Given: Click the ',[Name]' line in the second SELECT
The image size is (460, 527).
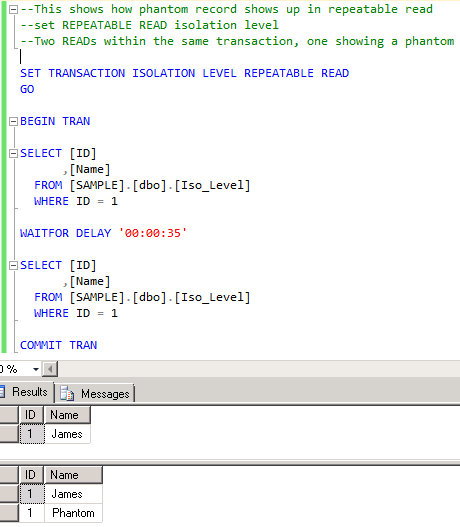Looking at the screenshot, I should [x=87, y=282].
